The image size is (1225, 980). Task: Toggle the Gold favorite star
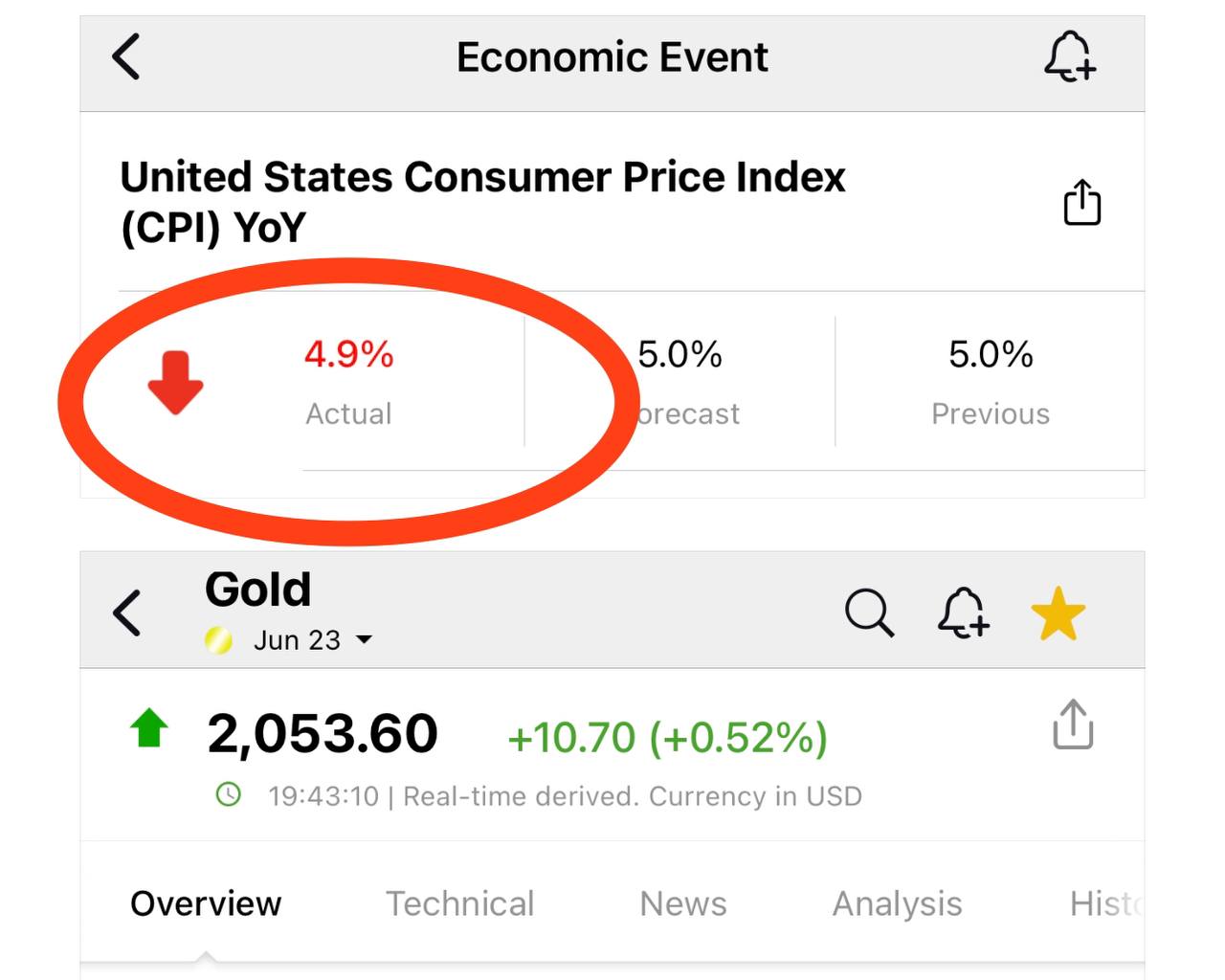[x=1058, y=613]
